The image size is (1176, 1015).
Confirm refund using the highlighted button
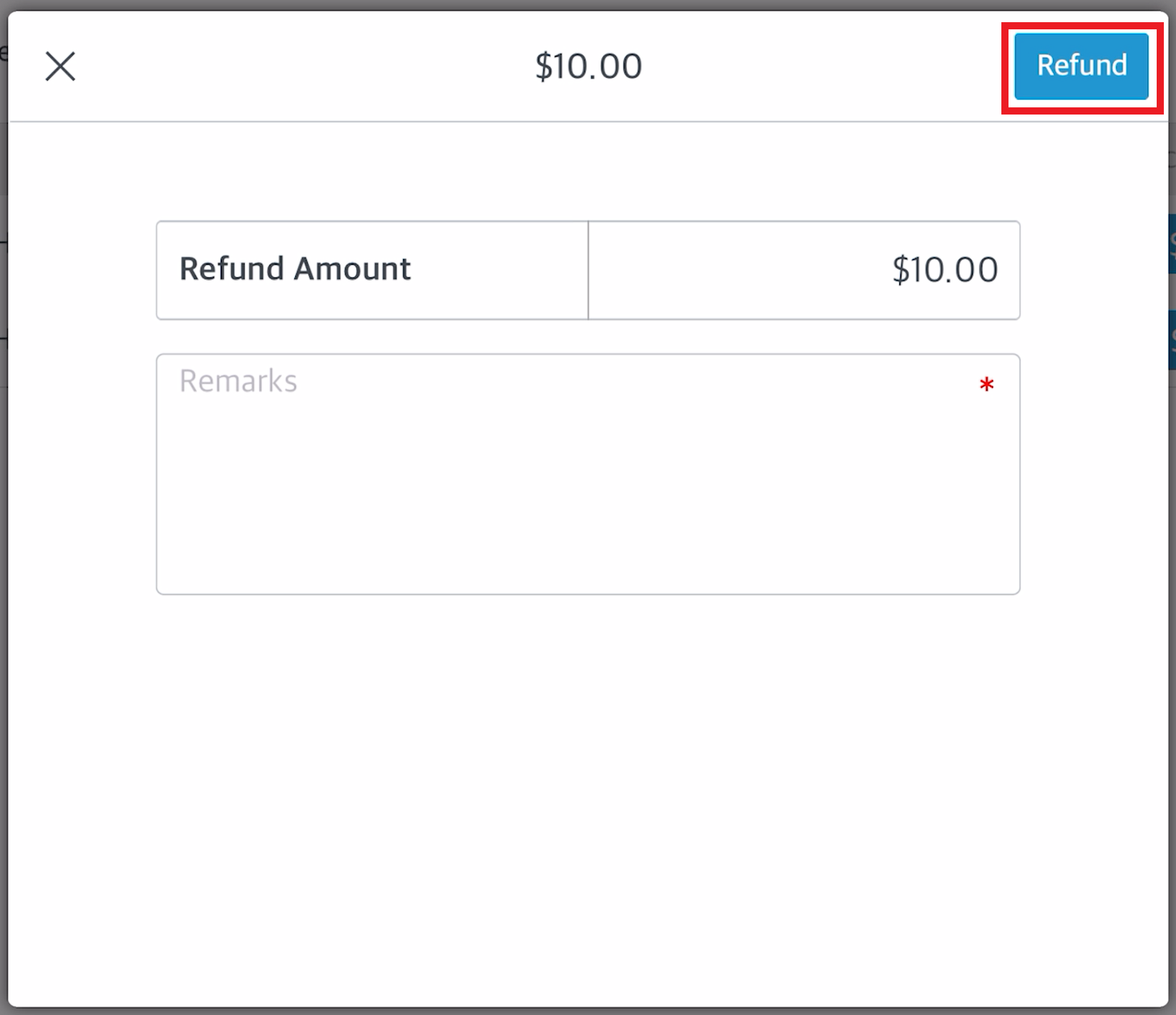pyautogui.click(x=1082, y=66)
